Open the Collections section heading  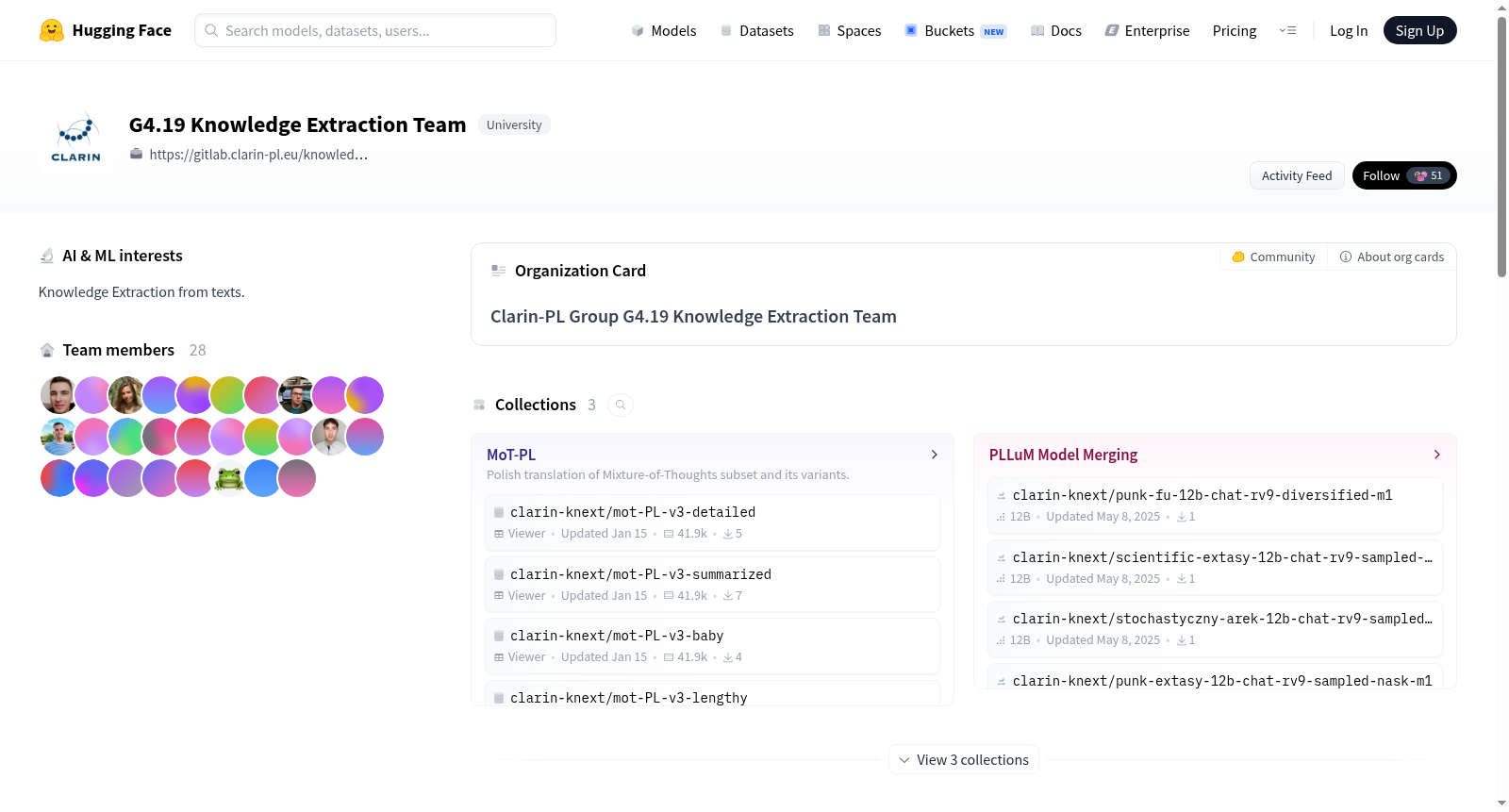[x=536, y=405]
